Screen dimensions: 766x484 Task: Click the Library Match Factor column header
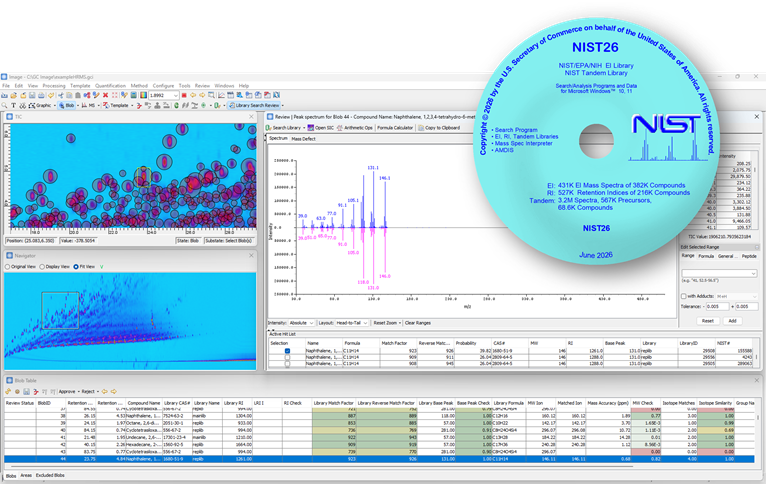pos(334,403)
